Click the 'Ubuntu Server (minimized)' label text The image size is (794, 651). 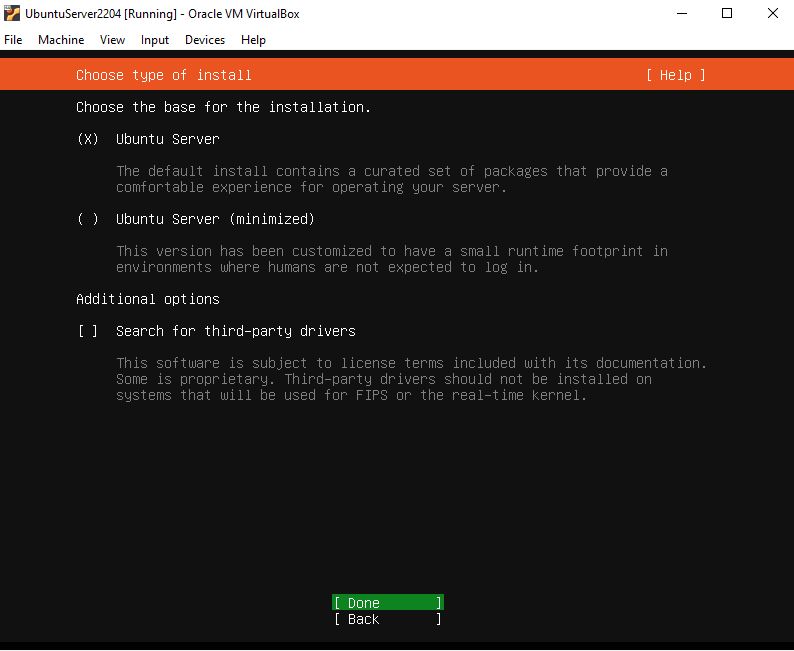point(215,219)
